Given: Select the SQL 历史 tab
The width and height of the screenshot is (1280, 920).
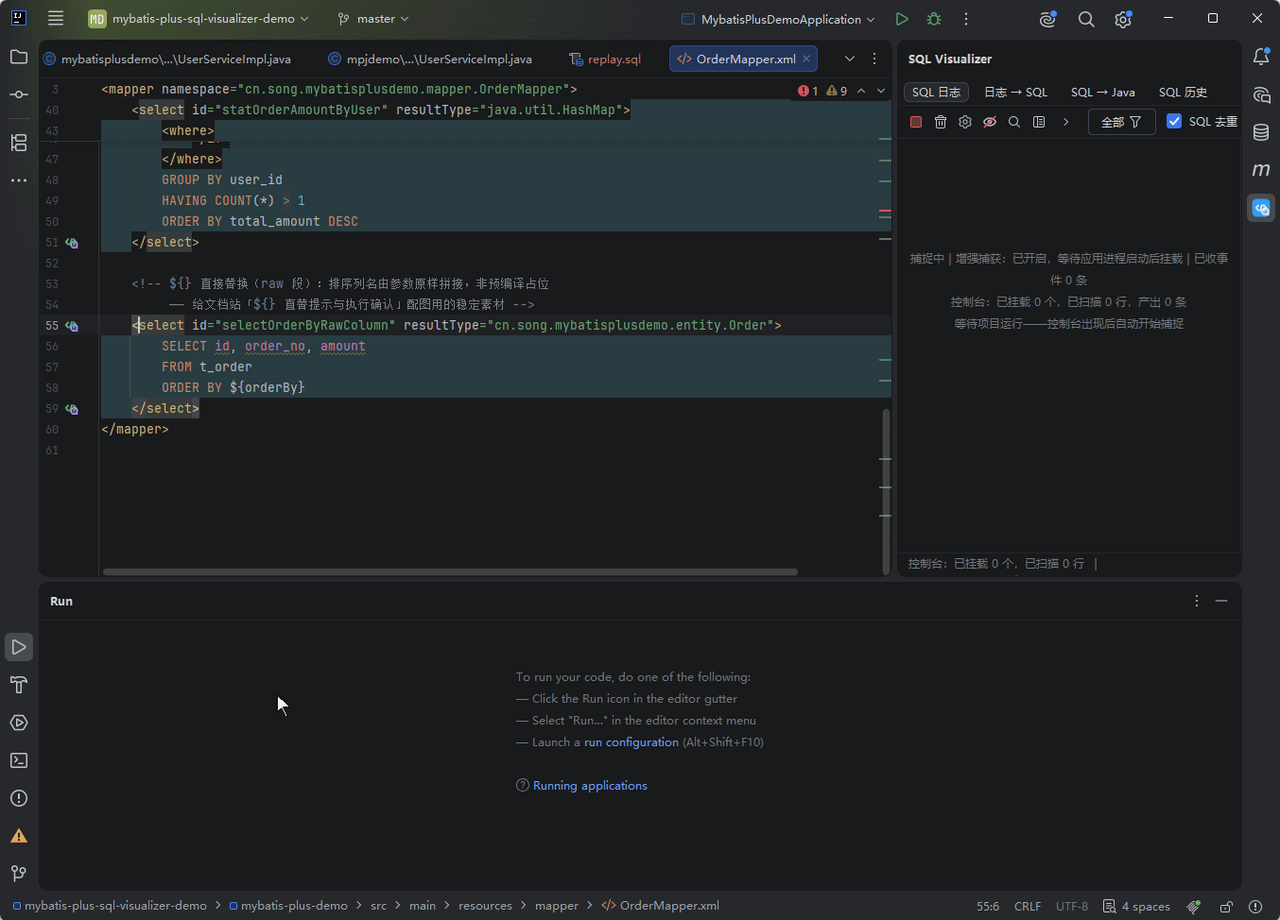Looking at the screenshot, I should tap(1183, 92).
